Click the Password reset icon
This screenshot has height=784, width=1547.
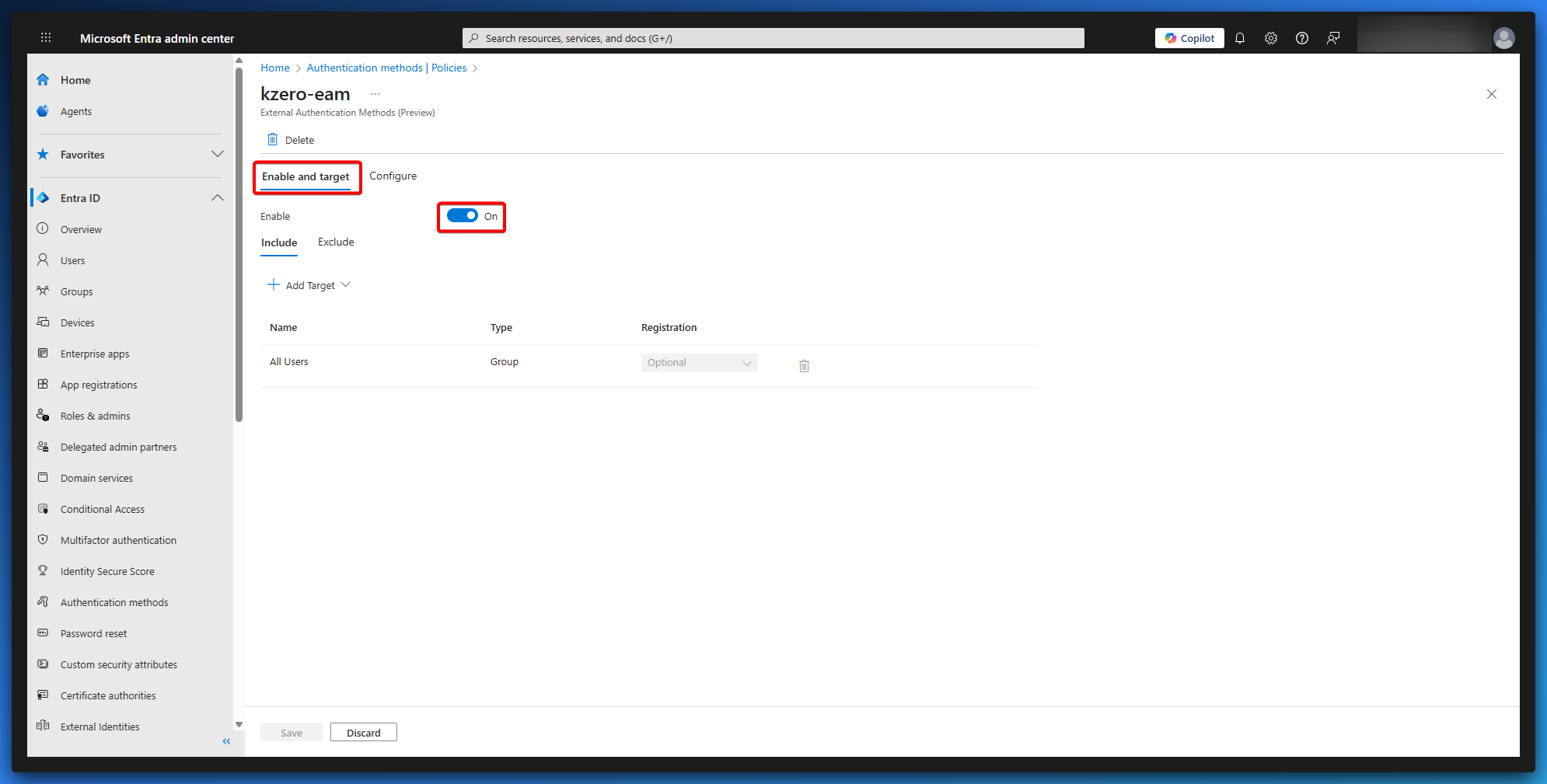click(x=43, y=632)
